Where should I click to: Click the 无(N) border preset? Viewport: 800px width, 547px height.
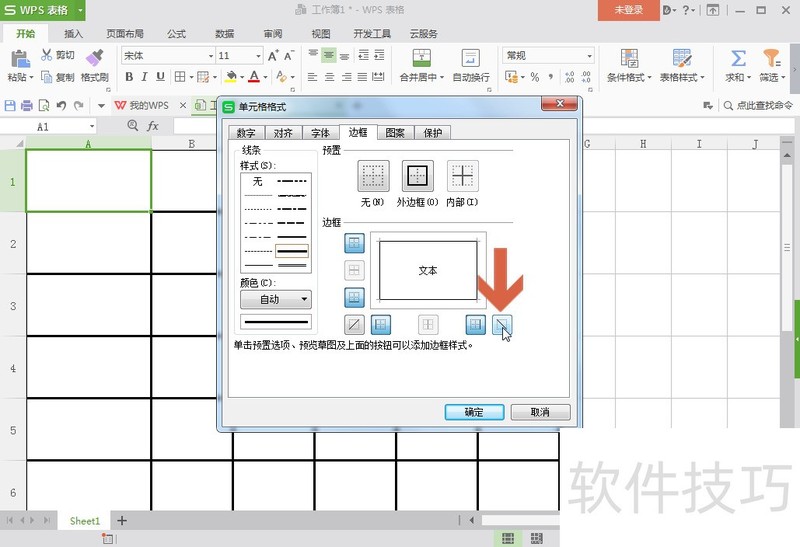373,176
